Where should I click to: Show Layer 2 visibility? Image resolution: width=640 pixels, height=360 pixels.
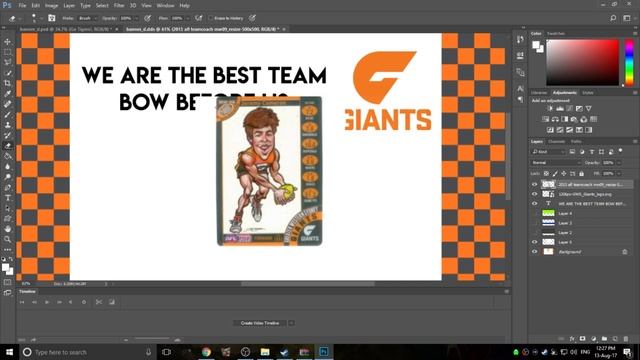coord(534,232)
